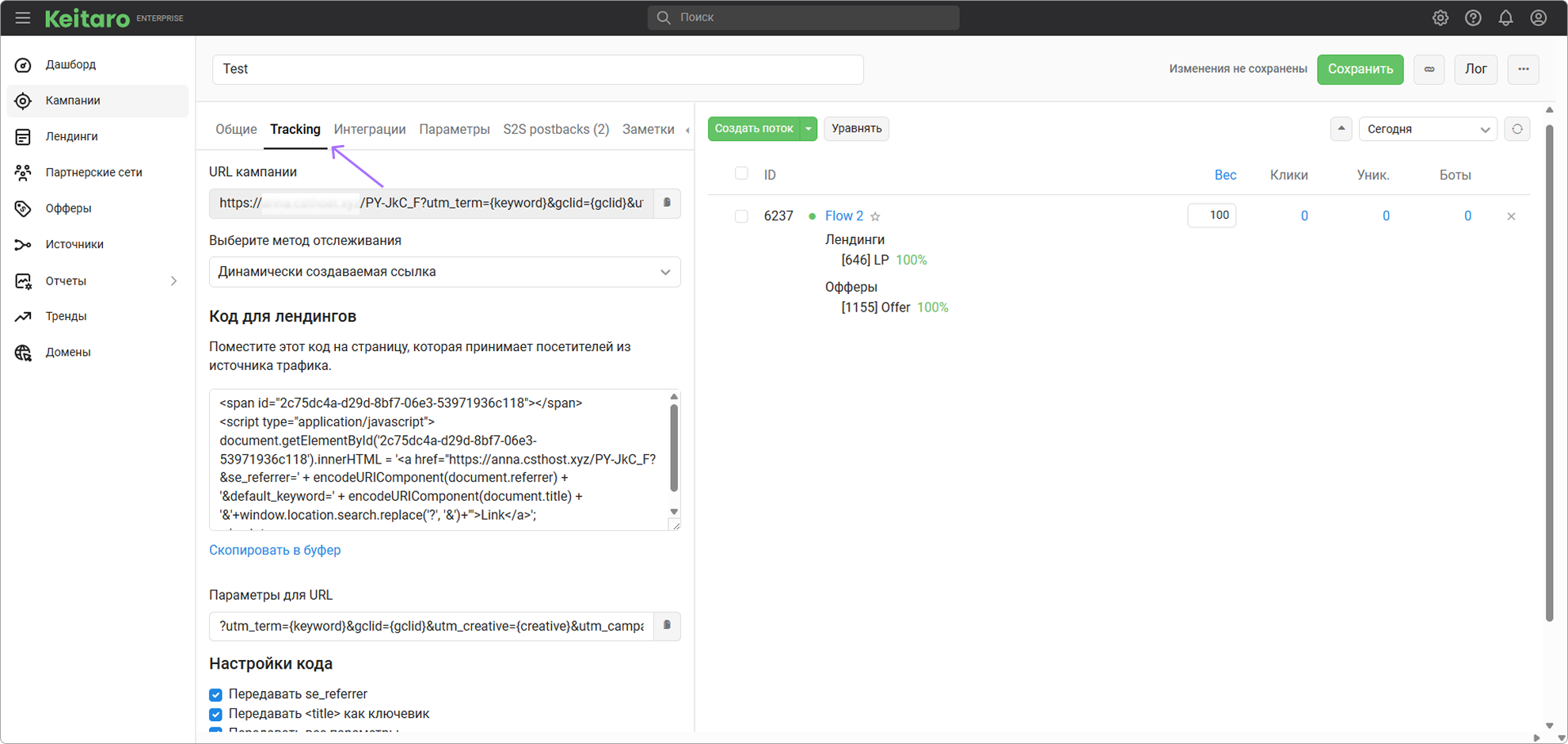
Task: Edit the Flow 2 weight field 100
Action: (1212, 216)
